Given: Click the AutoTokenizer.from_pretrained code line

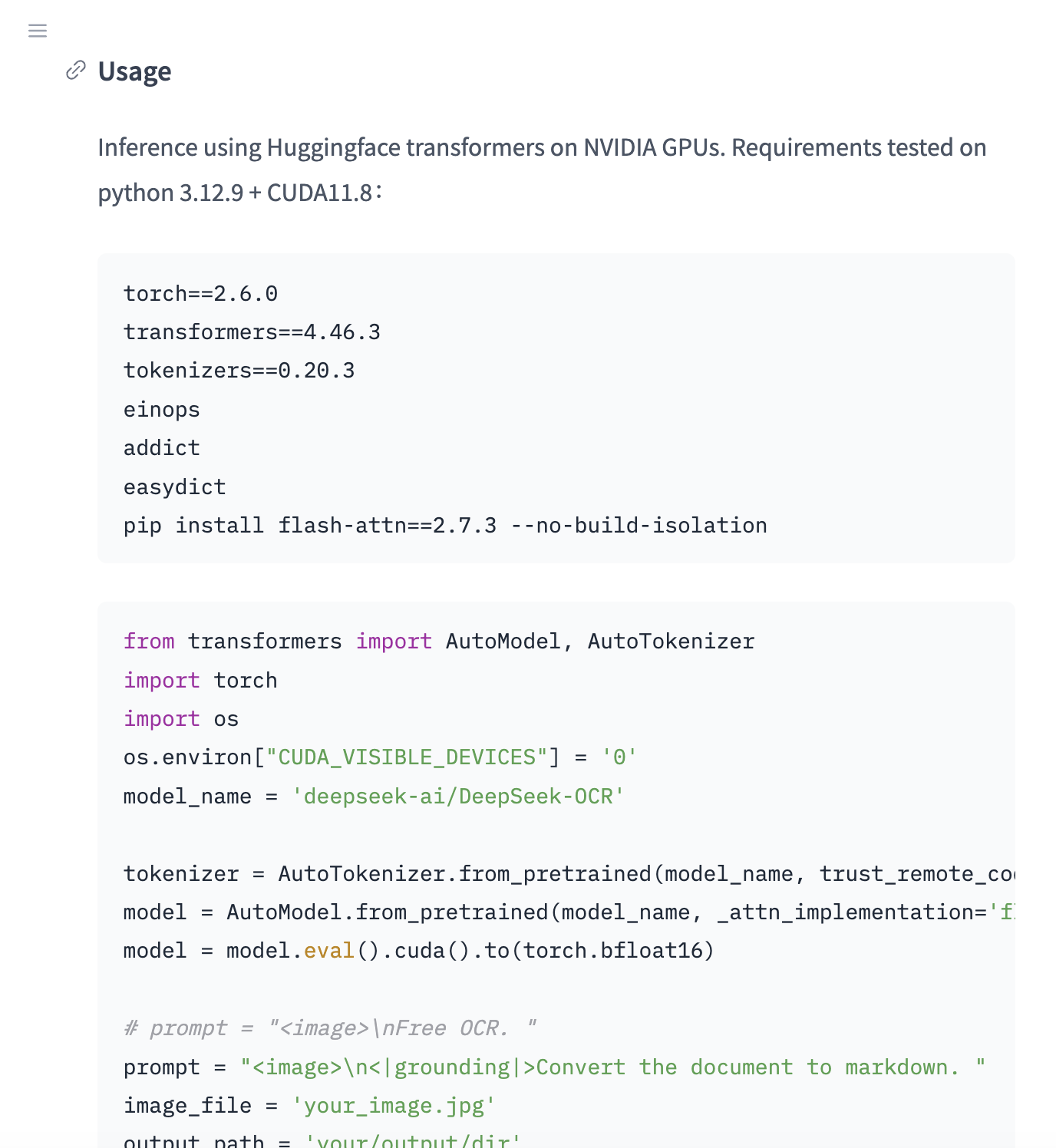Looking at the screenshot, I should coord(568,874).
